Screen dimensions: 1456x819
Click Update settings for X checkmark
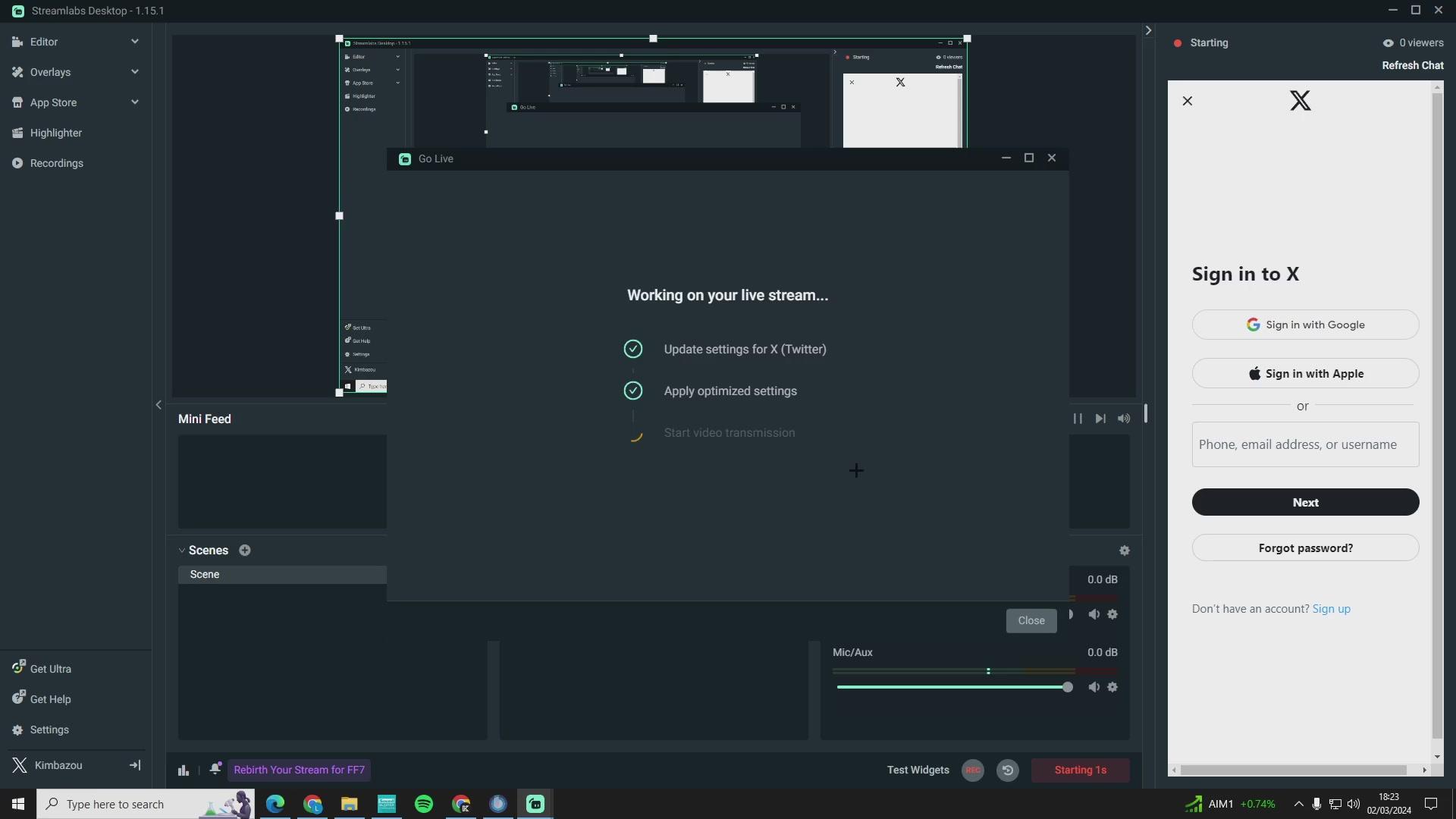[633, 349]
